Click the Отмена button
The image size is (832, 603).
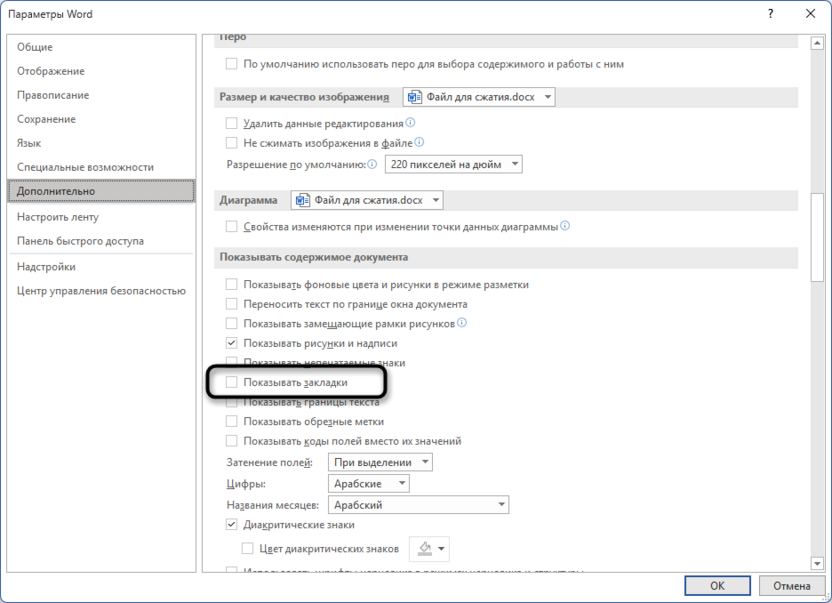pyautogui.click(x=792, y=585)
